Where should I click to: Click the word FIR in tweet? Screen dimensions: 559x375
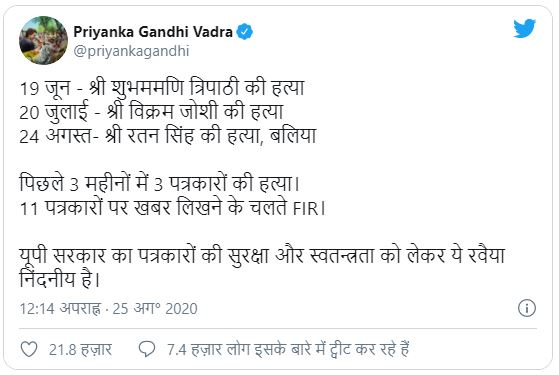point(305,209)
